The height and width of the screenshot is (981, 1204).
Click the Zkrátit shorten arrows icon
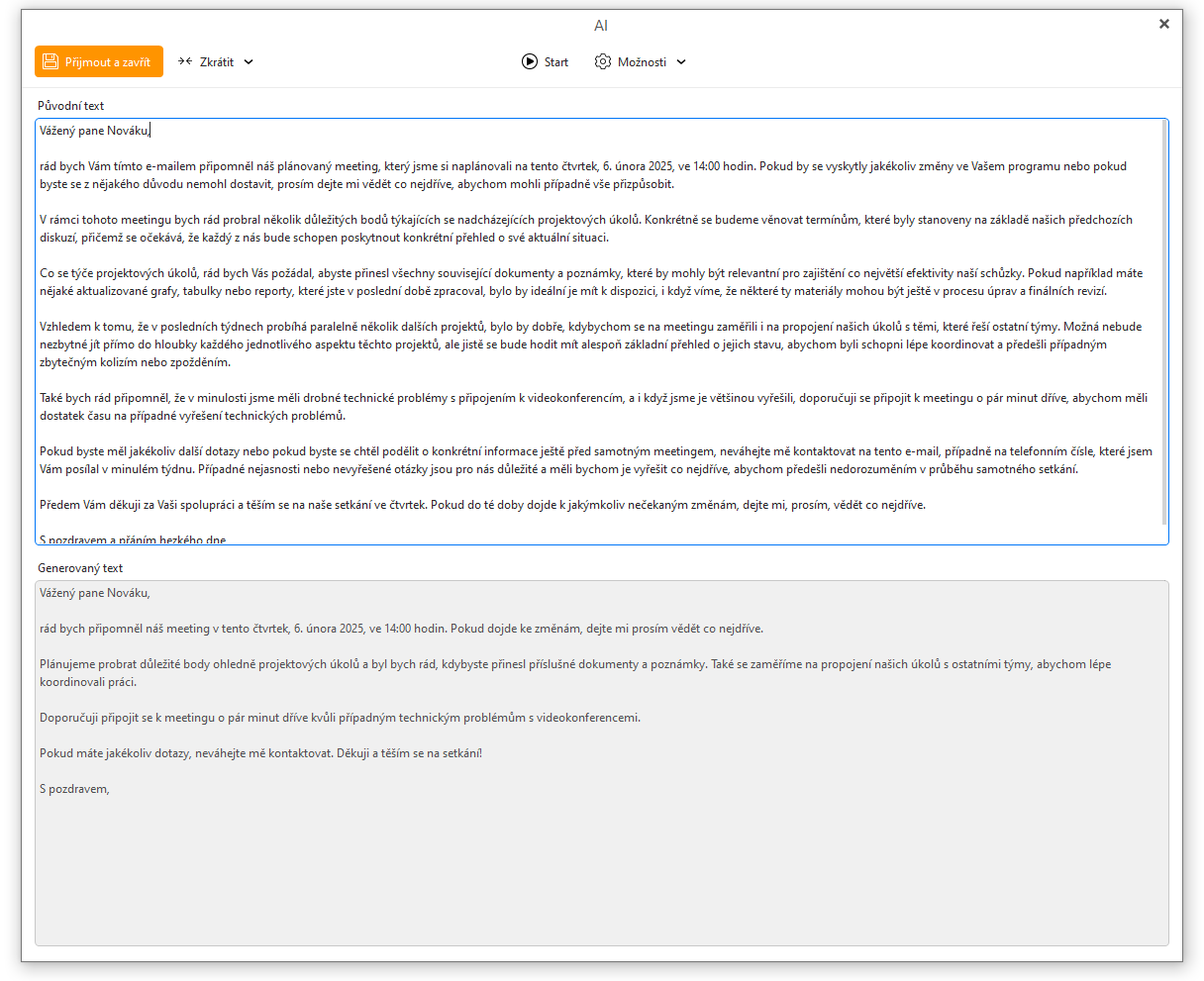(x=185, y=61)
